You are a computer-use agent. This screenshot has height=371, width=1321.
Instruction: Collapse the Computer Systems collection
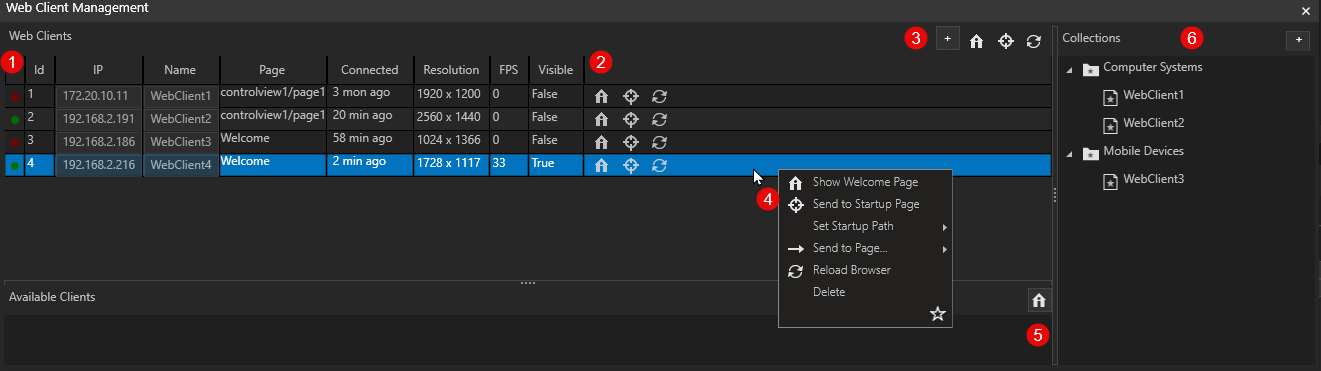click(x=1069, y=70)
